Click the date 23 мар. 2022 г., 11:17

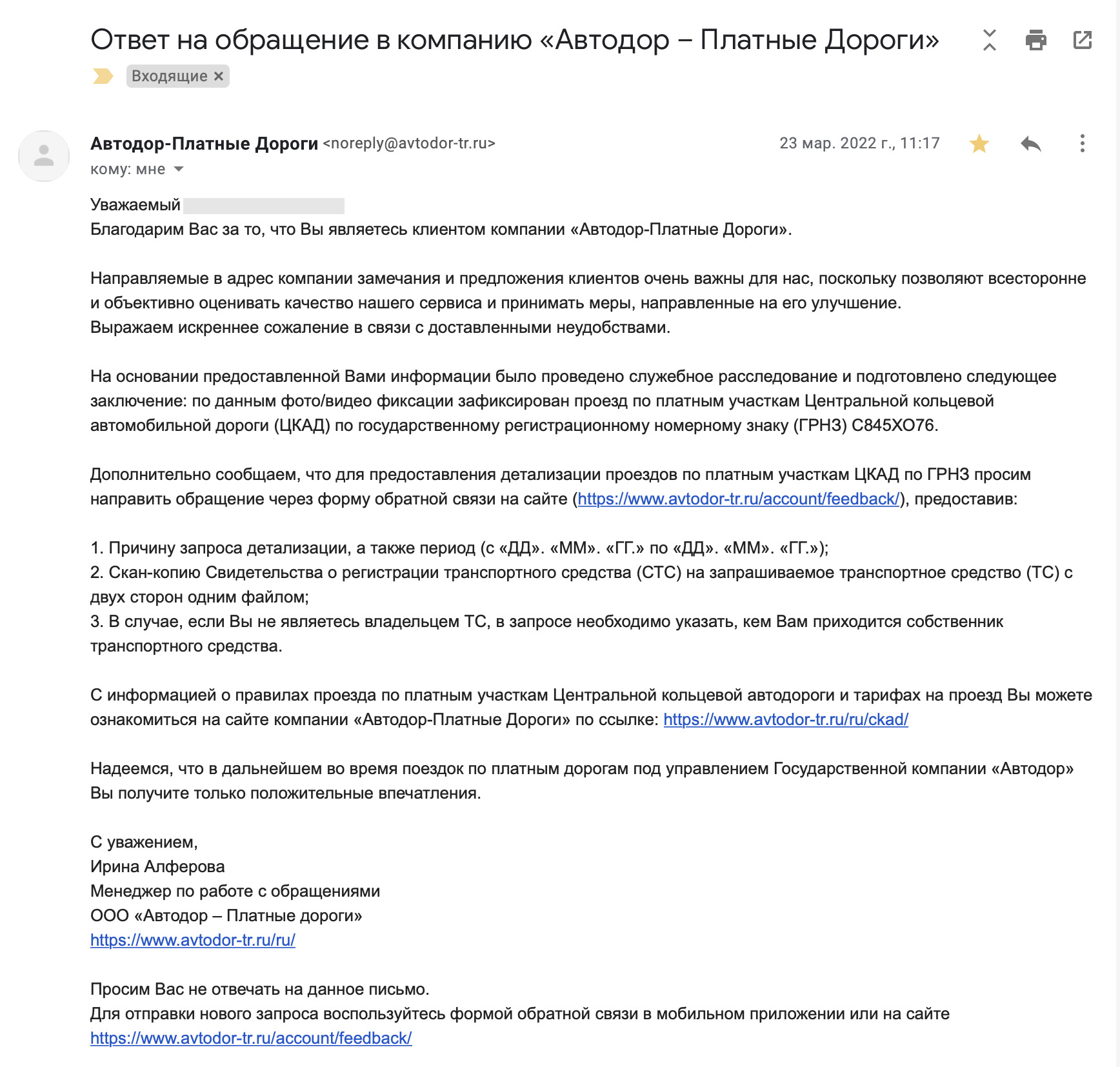859,143
